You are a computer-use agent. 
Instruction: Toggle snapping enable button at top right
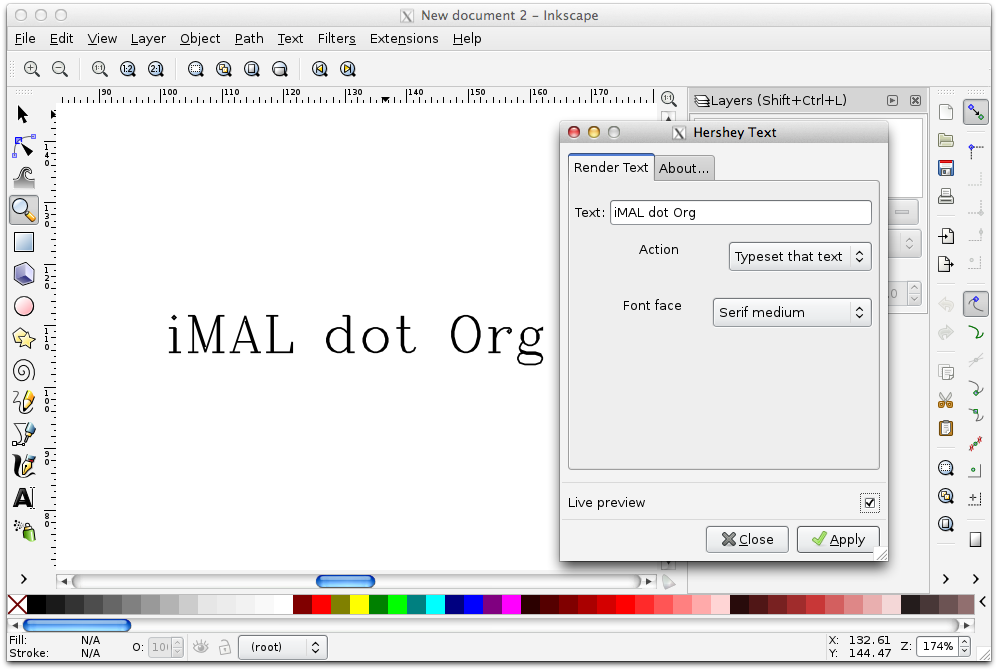click(x=975, y=113)
